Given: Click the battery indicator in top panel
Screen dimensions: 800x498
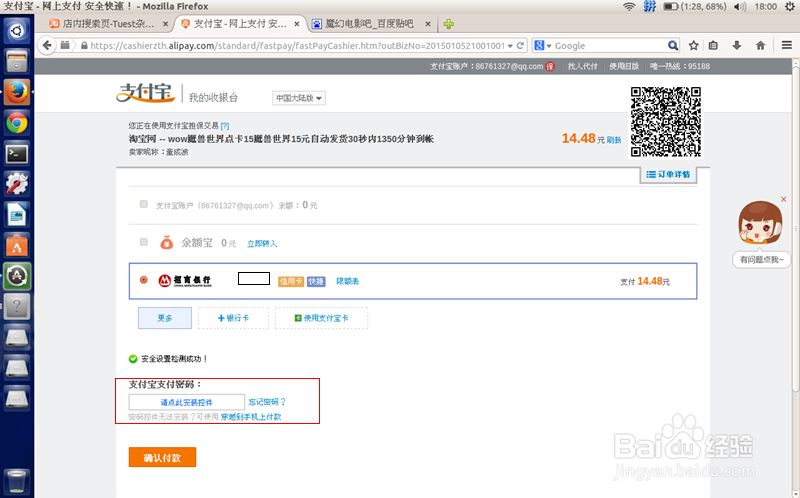Looking at the screenshot, I should click(695, 6).
